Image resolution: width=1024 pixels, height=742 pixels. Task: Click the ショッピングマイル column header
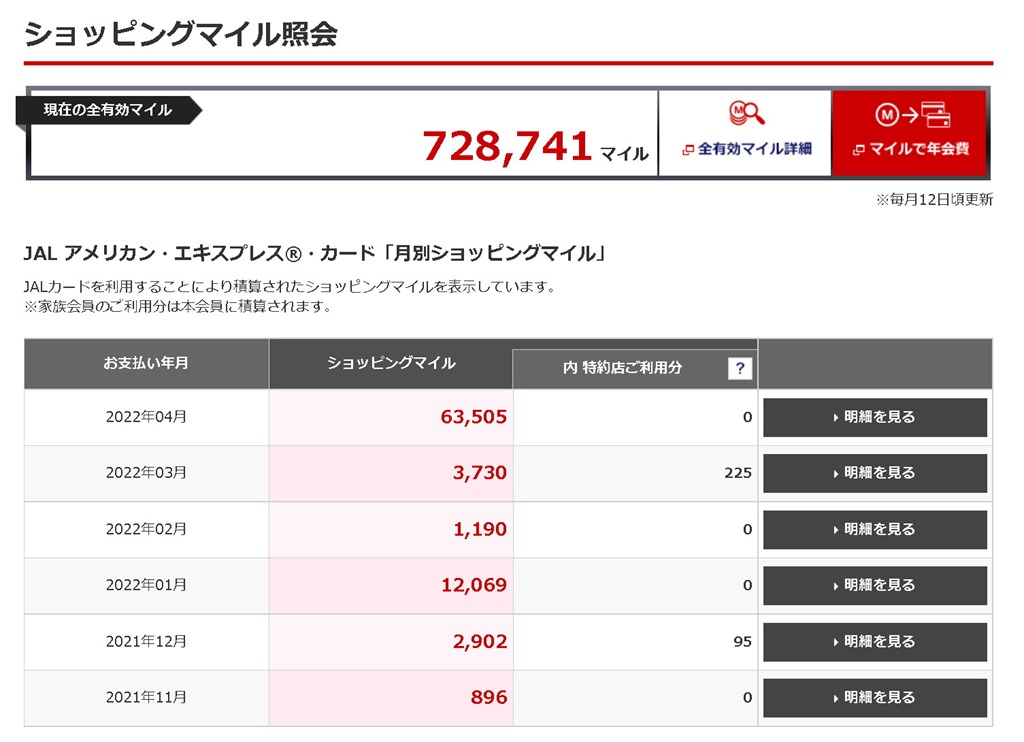point(391,363)
